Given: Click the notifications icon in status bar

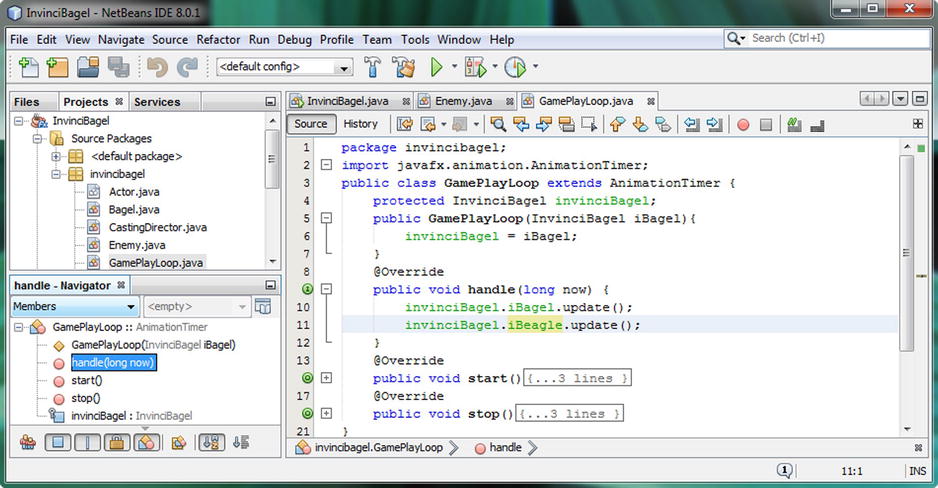Looking at the screenshot, I should [x=785, y=471].
